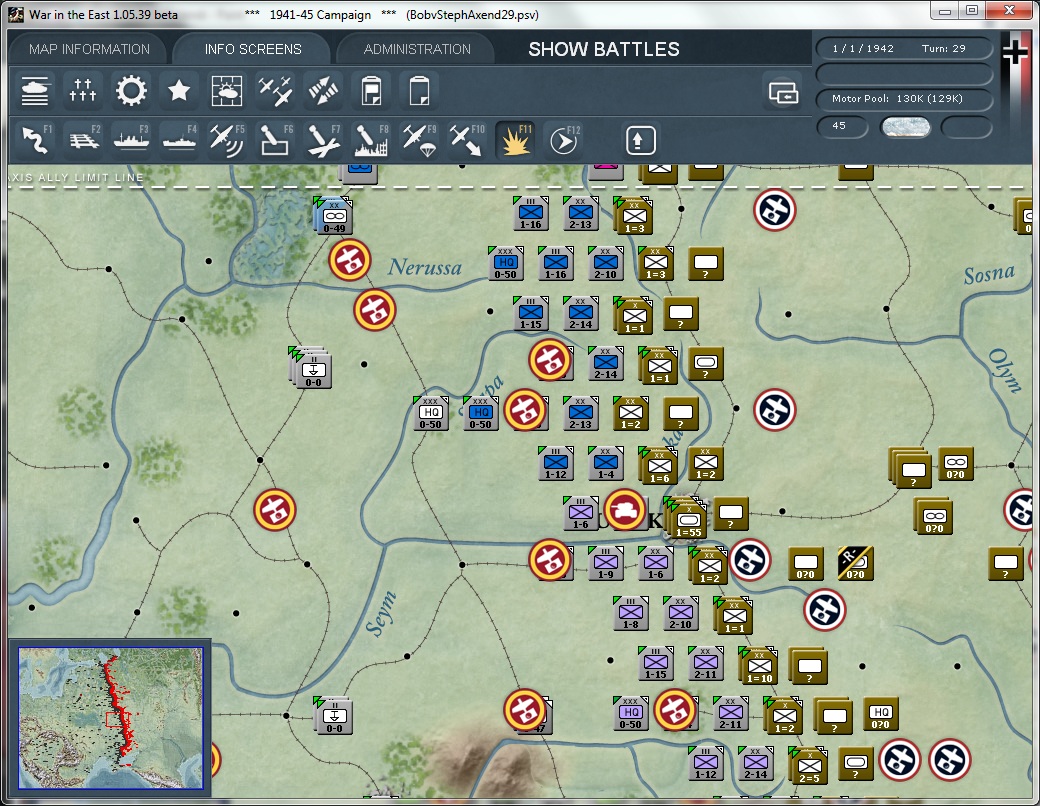
Task: Open the Production gear screen icon
Action: tap(131, 90)
